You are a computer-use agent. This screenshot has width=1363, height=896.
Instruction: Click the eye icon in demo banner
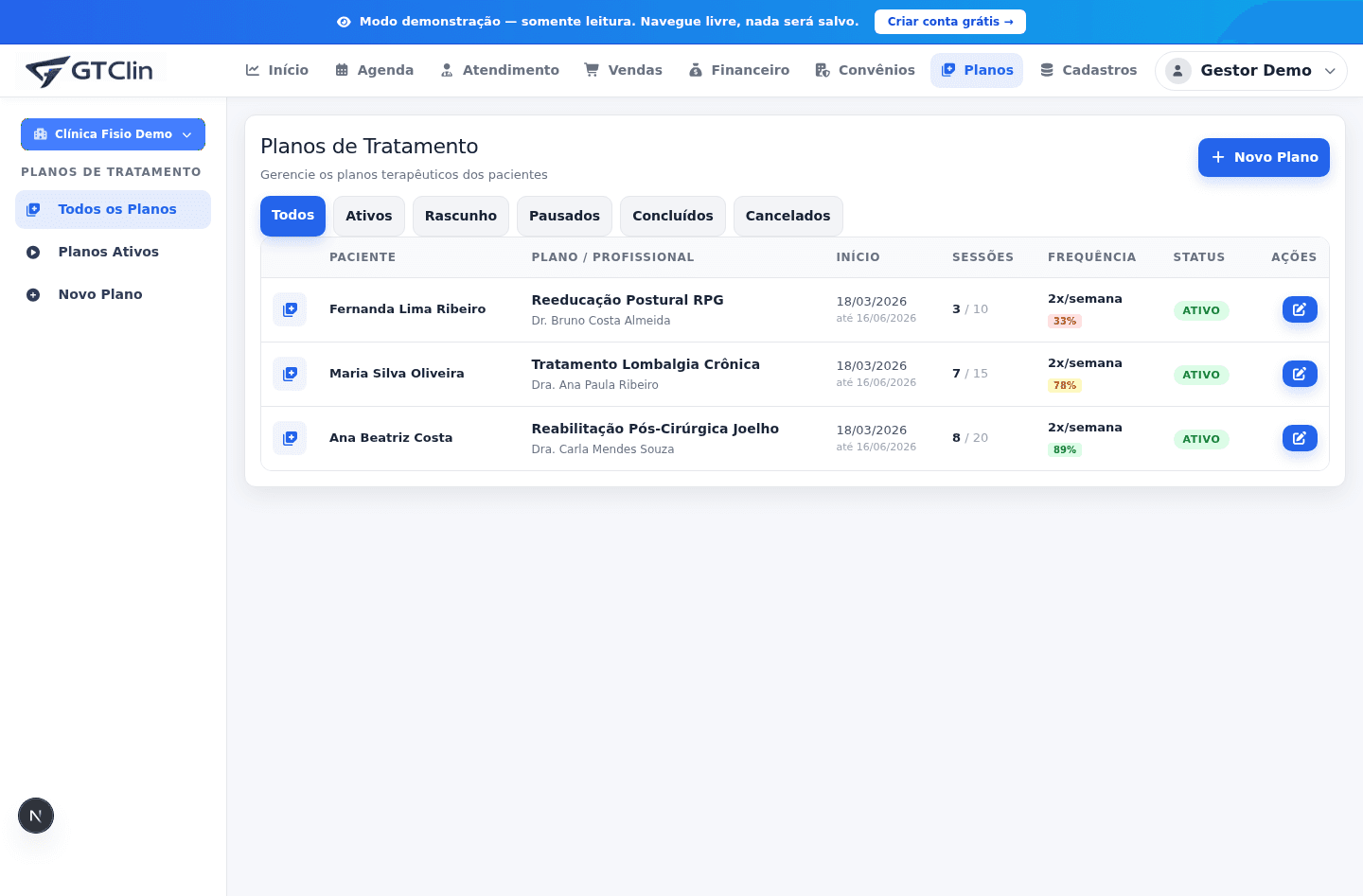pyautogui.click(x=344, y=22)
